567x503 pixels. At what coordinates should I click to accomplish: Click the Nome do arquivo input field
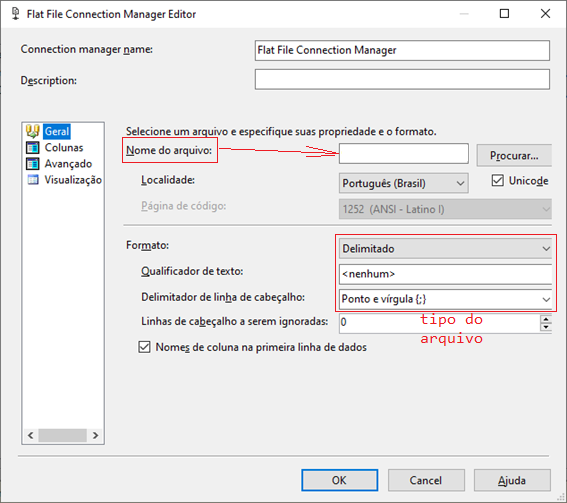tap(404, 154)
